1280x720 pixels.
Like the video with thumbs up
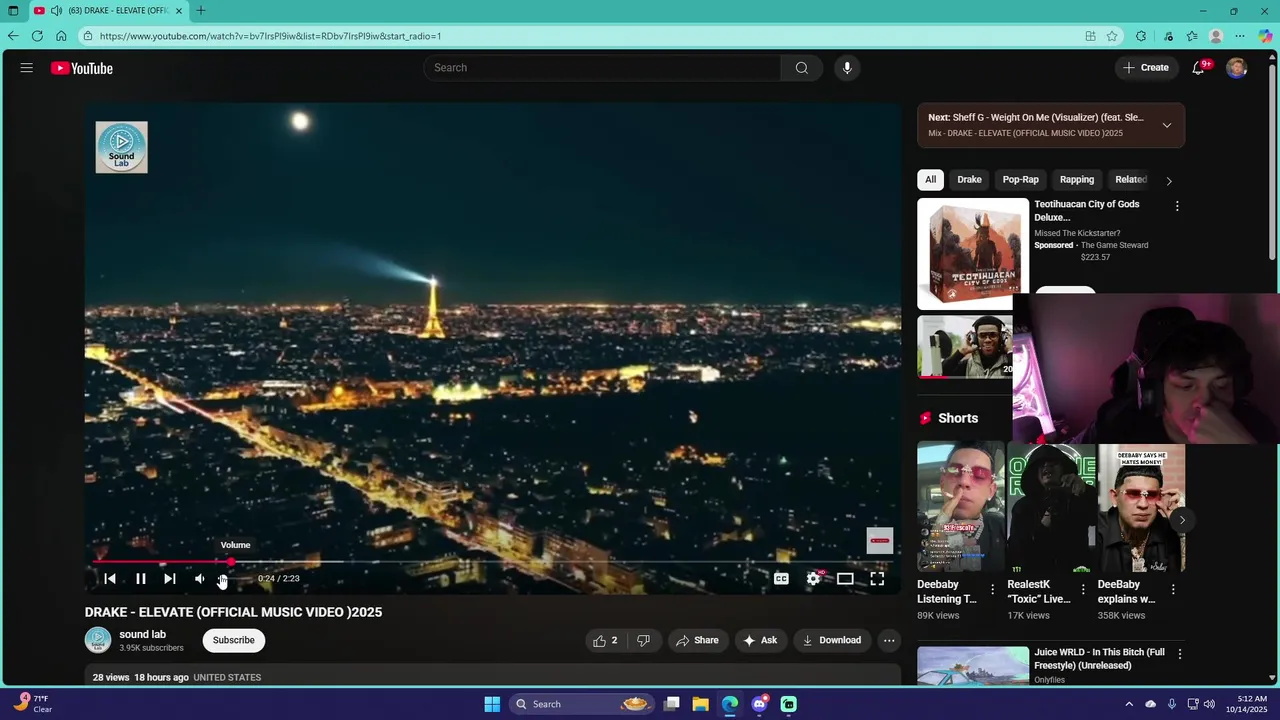[605, 641]
